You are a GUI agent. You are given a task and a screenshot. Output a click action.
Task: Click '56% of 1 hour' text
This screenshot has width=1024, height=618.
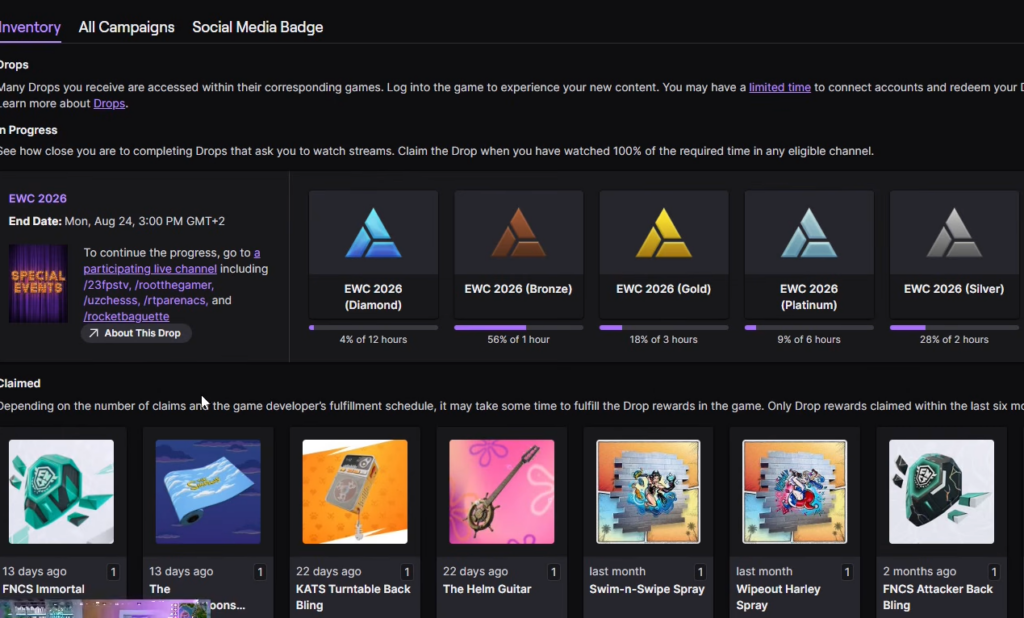[x=519, y=340]
